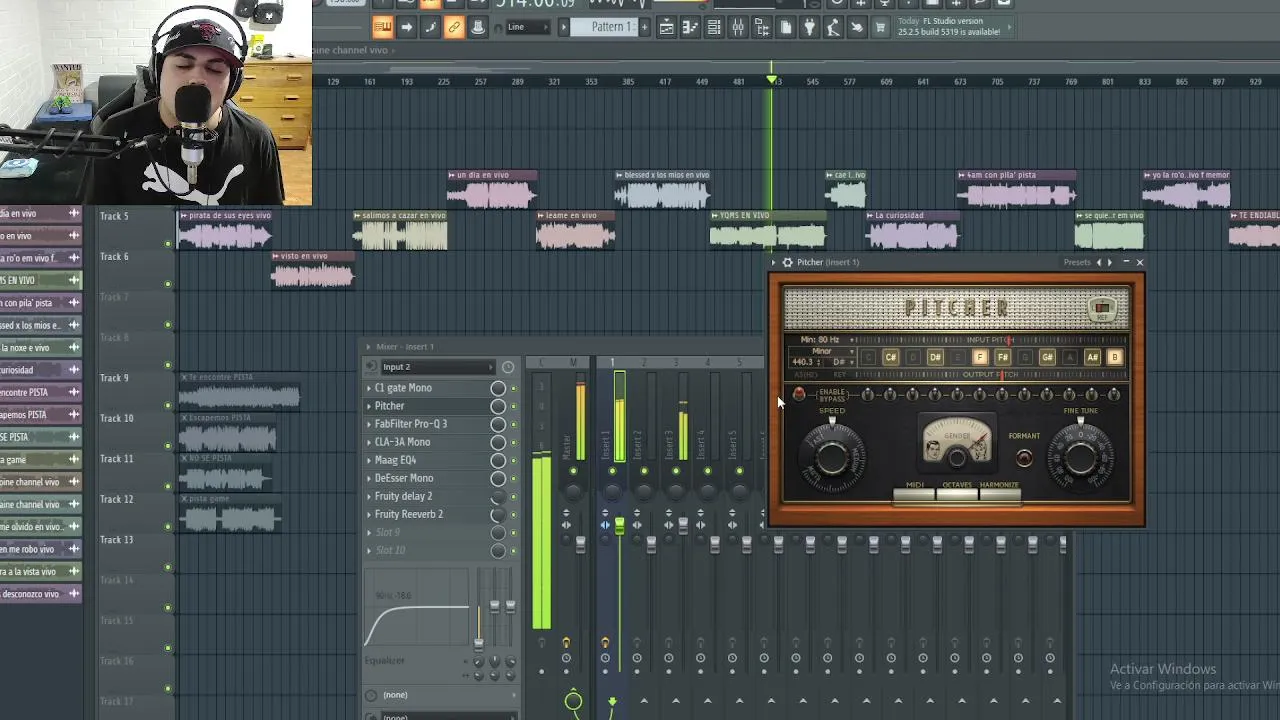1280x720 pixels.
Task: Select next Pitcher preset arrow
Action: 1109,262
